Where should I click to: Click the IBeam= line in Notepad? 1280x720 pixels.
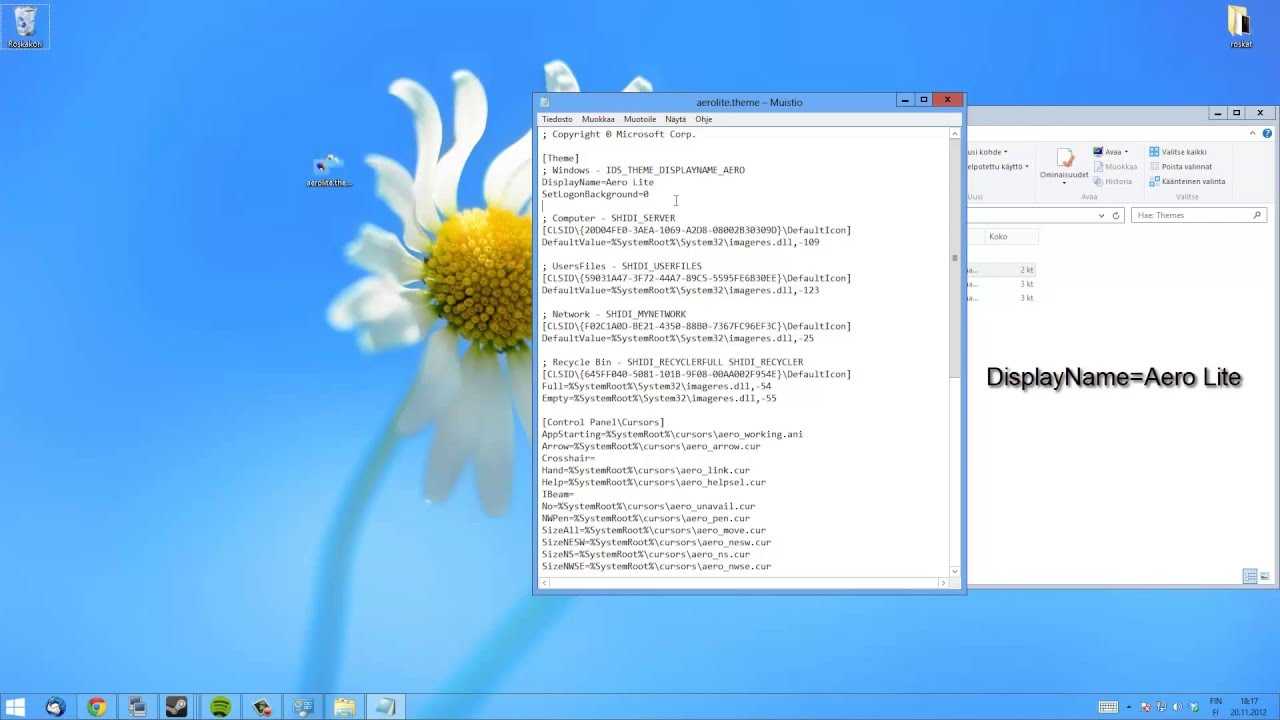558,494
